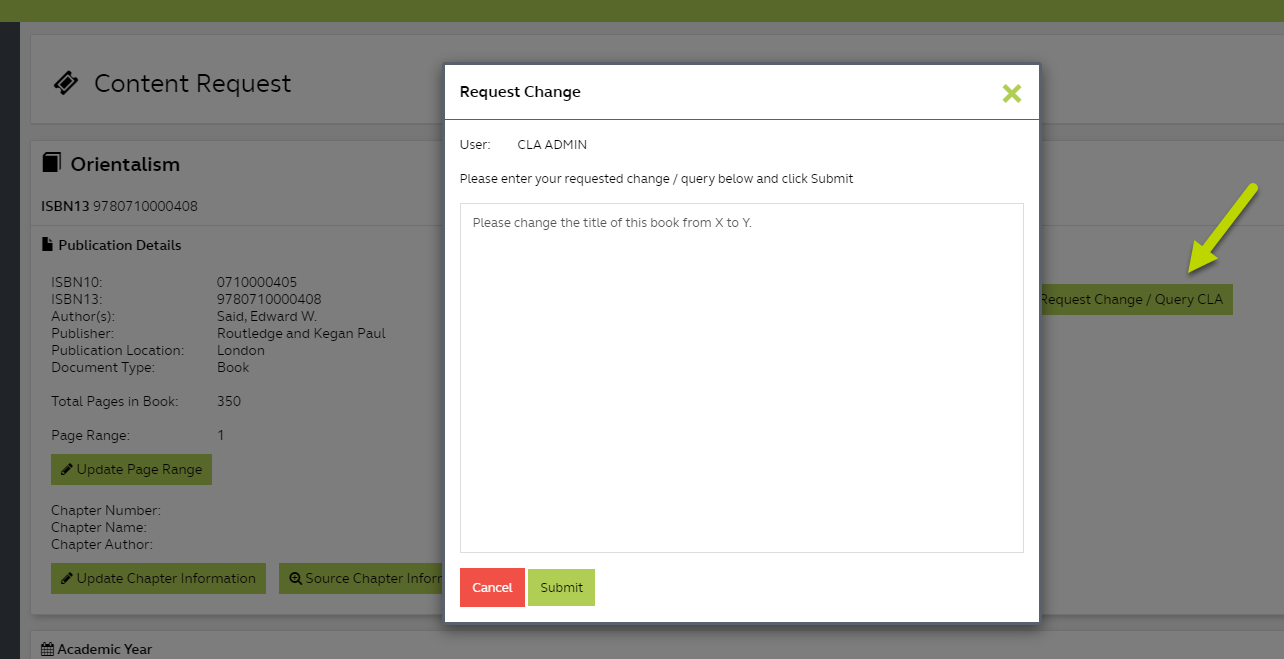The width and height of the screenshot is (1284, 659).
Task: Click pencil icon on Update Page Range
Action: [x=66, y=469]
